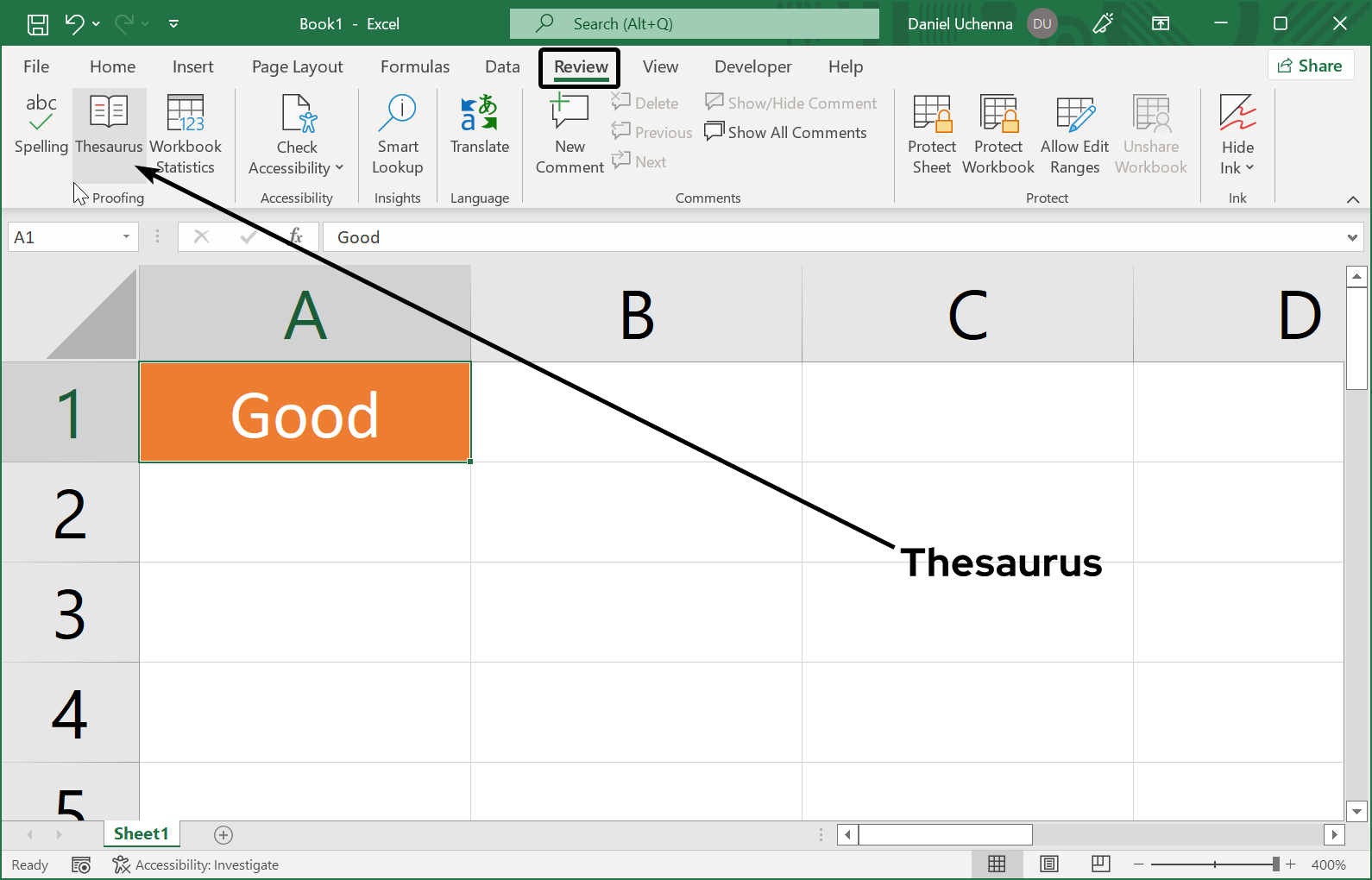Toggle Show All Comments

point(786,132)
